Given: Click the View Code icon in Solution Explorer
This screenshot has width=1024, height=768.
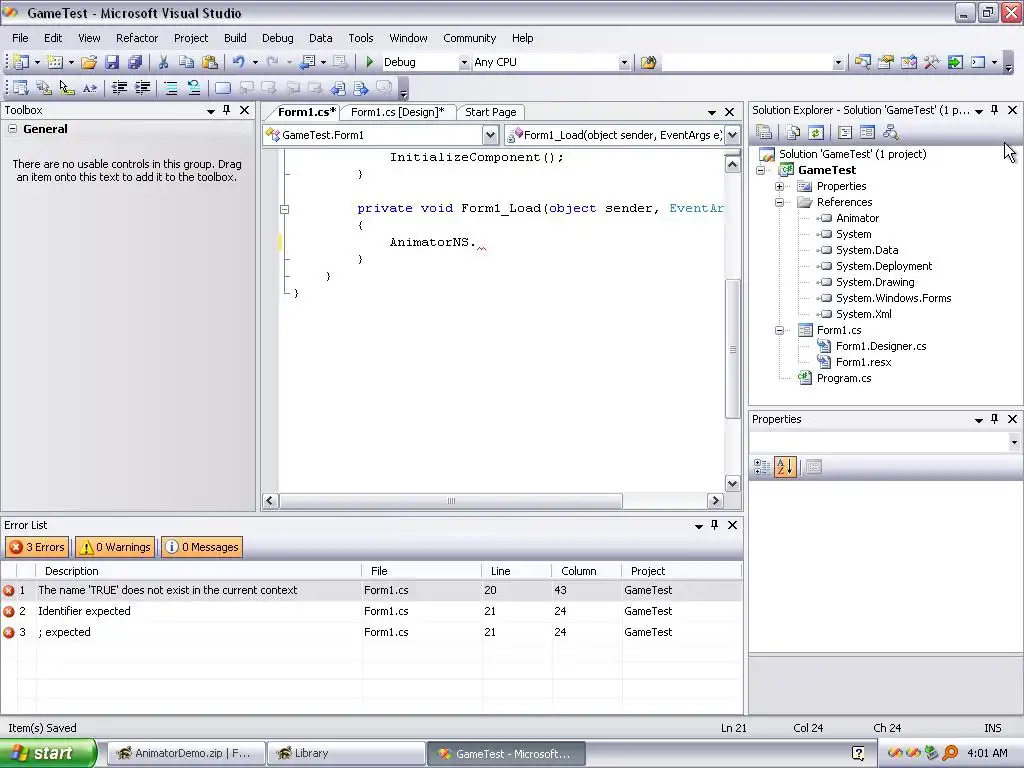Looking at the screenshot, I should pyautogui.click(x=844, y=133).
